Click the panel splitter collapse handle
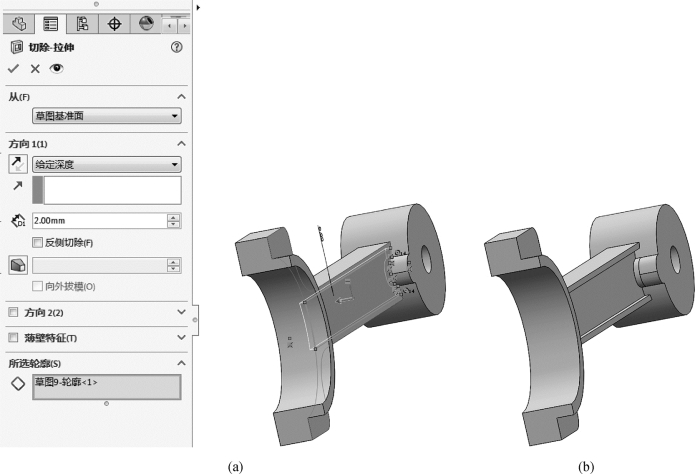695x474 pixels. tap(195, 320)
